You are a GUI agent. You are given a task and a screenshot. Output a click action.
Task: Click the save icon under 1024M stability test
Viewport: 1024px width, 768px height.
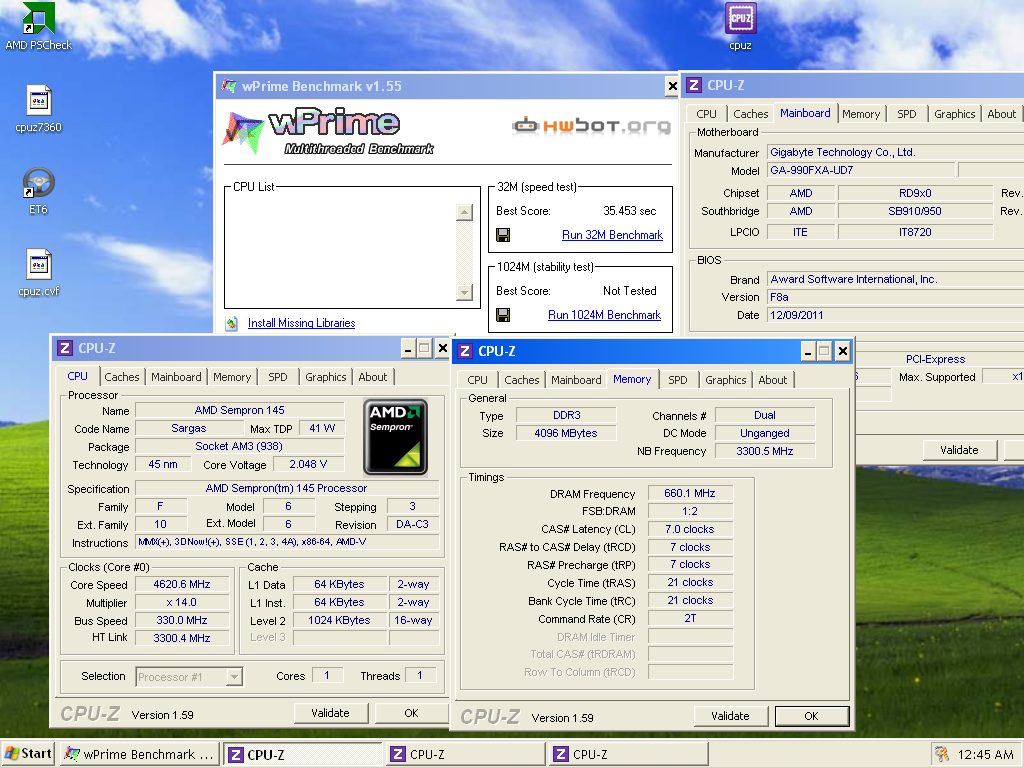coord(503,315)
